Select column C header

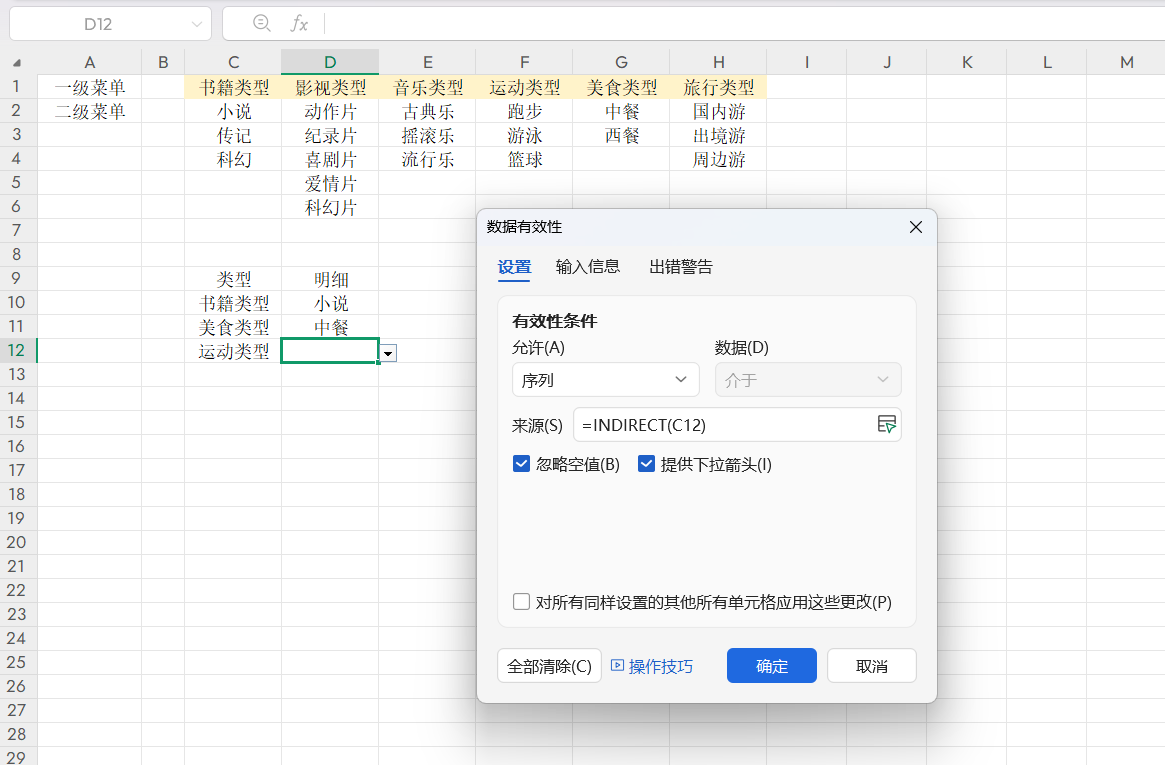233,62
